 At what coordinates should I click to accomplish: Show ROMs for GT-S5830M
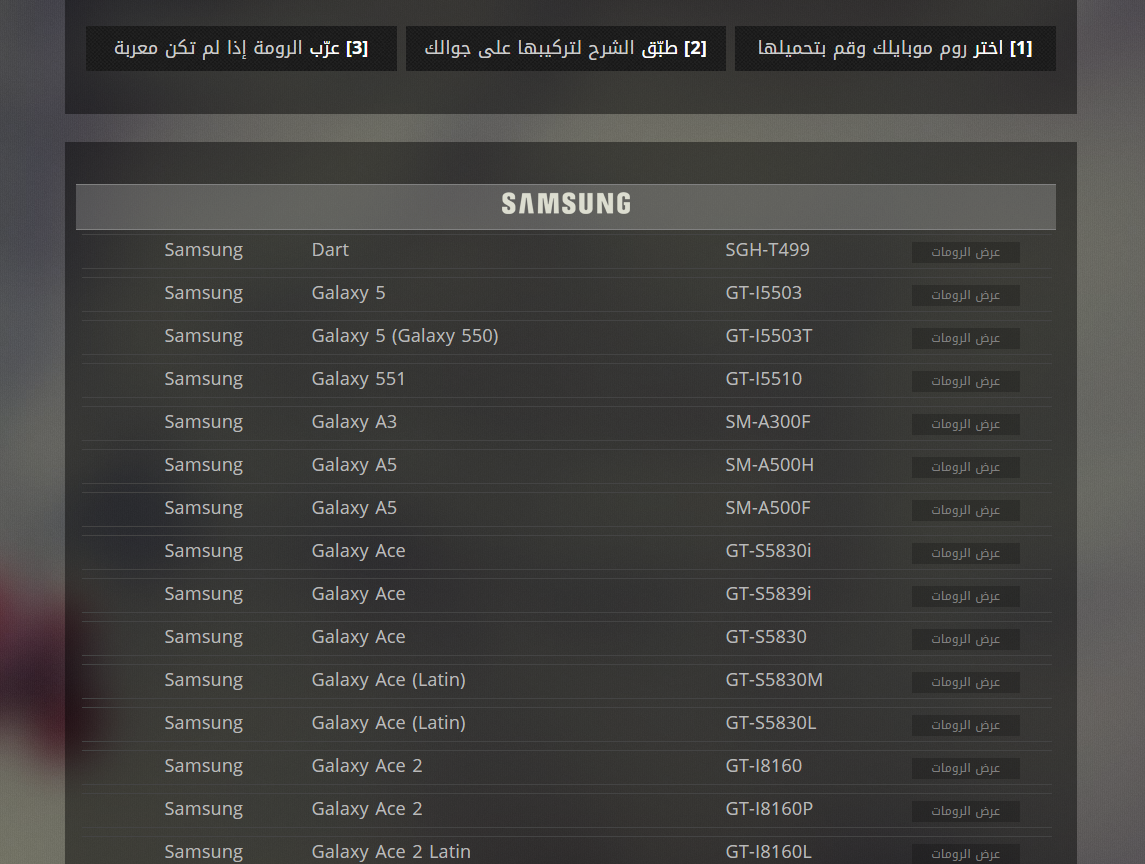(965, 683)
